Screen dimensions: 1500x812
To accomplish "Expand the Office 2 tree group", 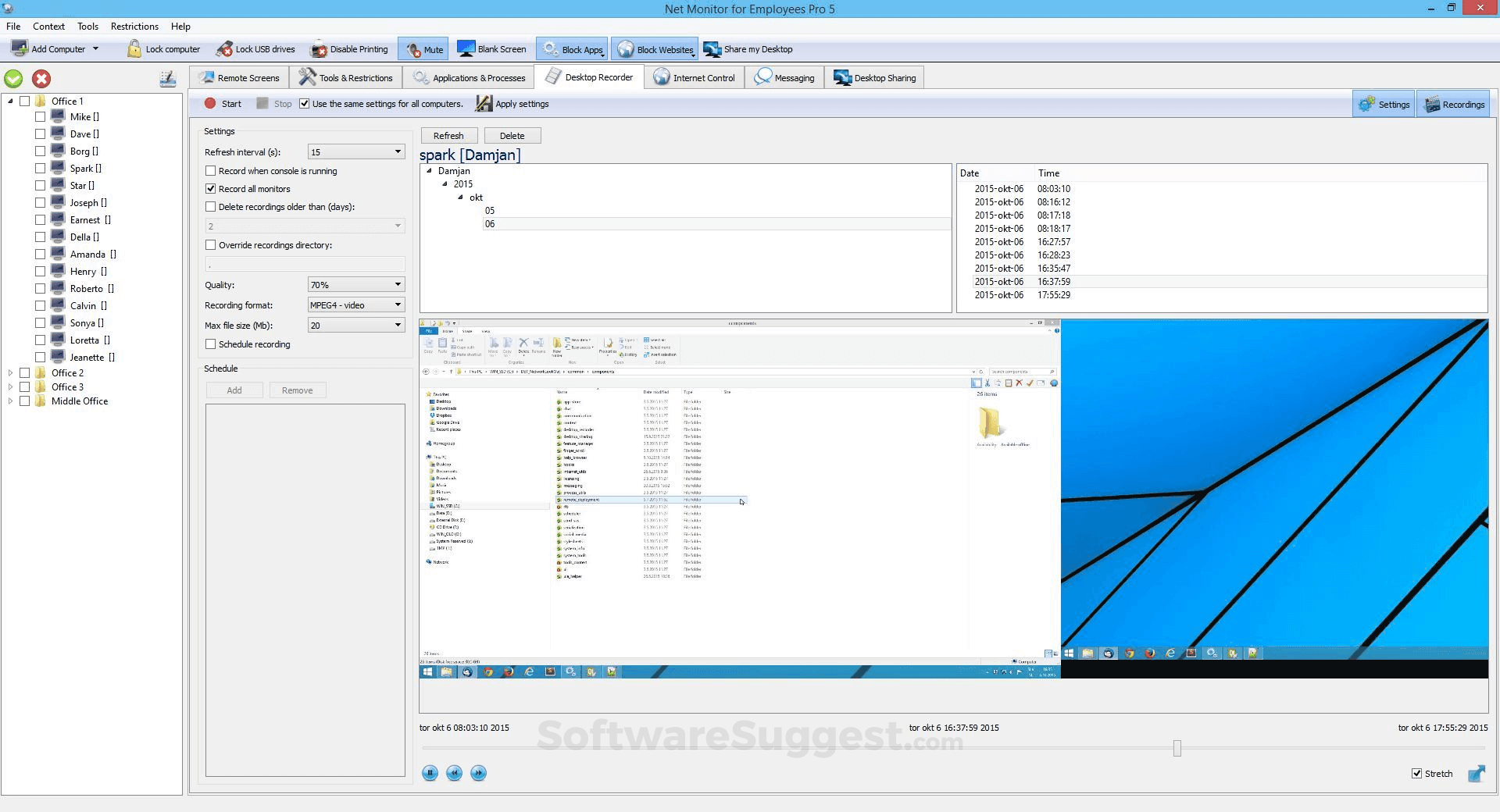I will (10, 373).
